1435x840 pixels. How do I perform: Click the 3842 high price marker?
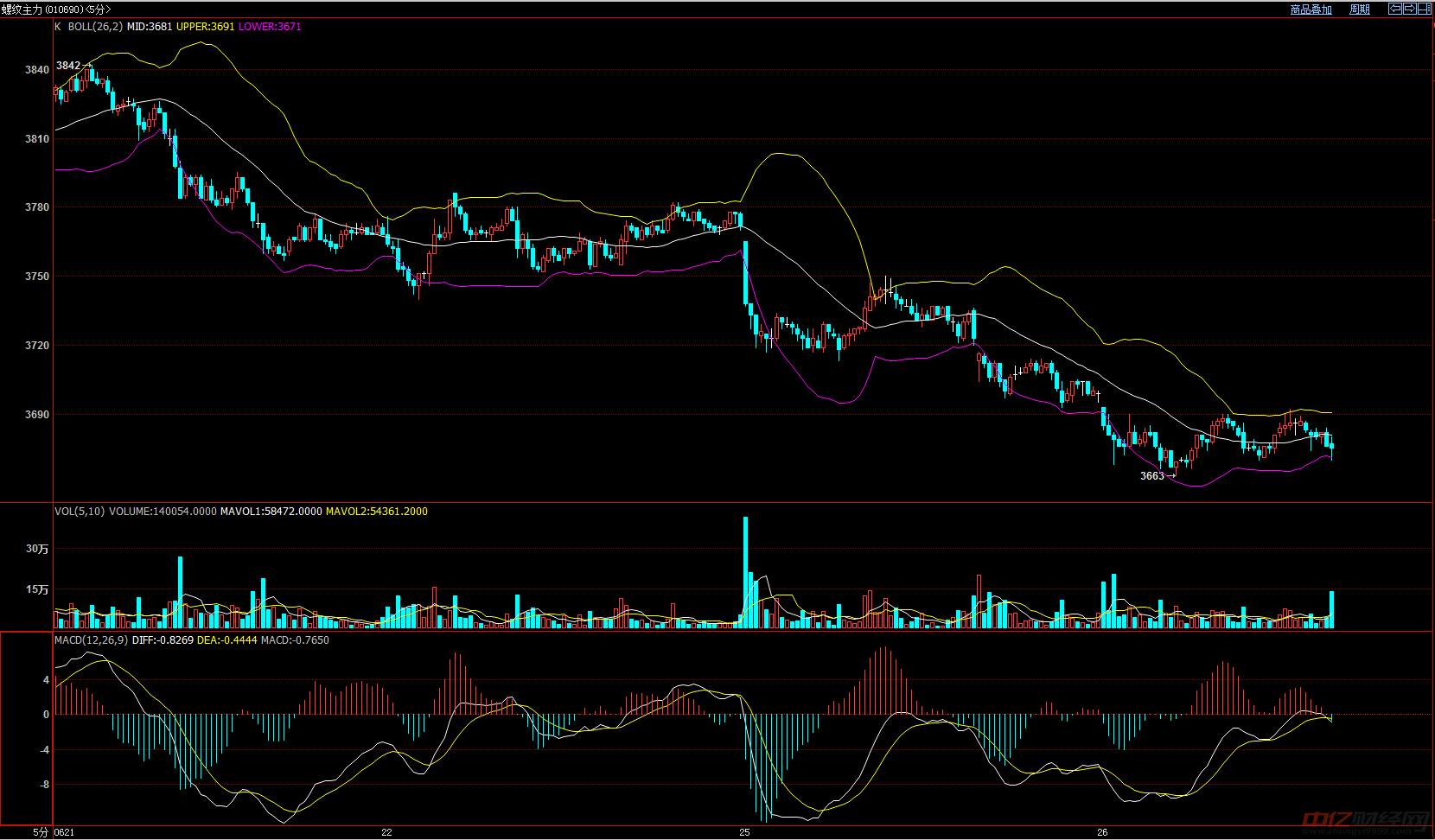pos(68,66)
